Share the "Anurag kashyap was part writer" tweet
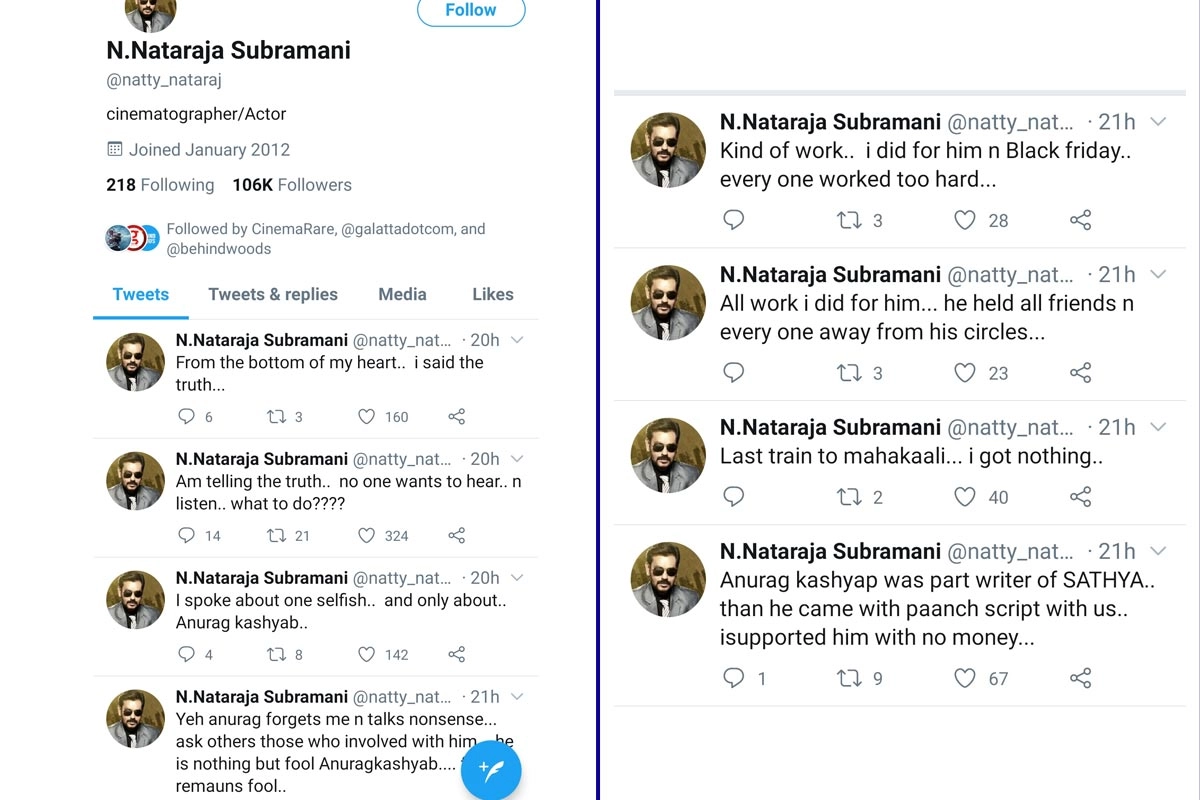The width and height of the screenshot is (1200, 800). tap(1080, 679)
